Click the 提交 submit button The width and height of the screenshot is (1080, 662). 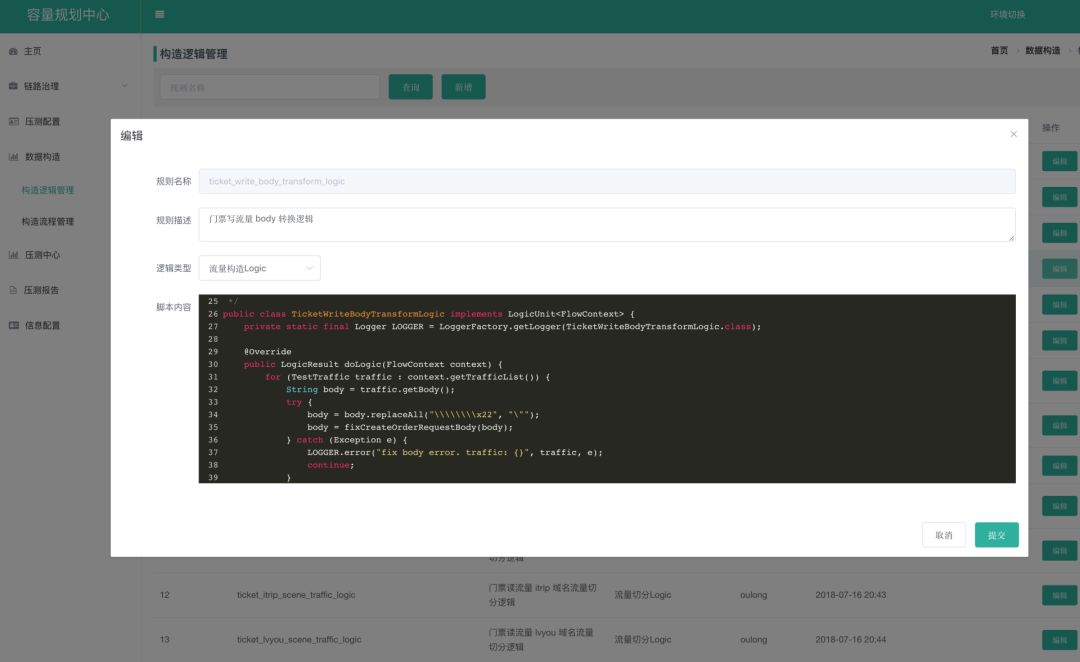[996, 535]
